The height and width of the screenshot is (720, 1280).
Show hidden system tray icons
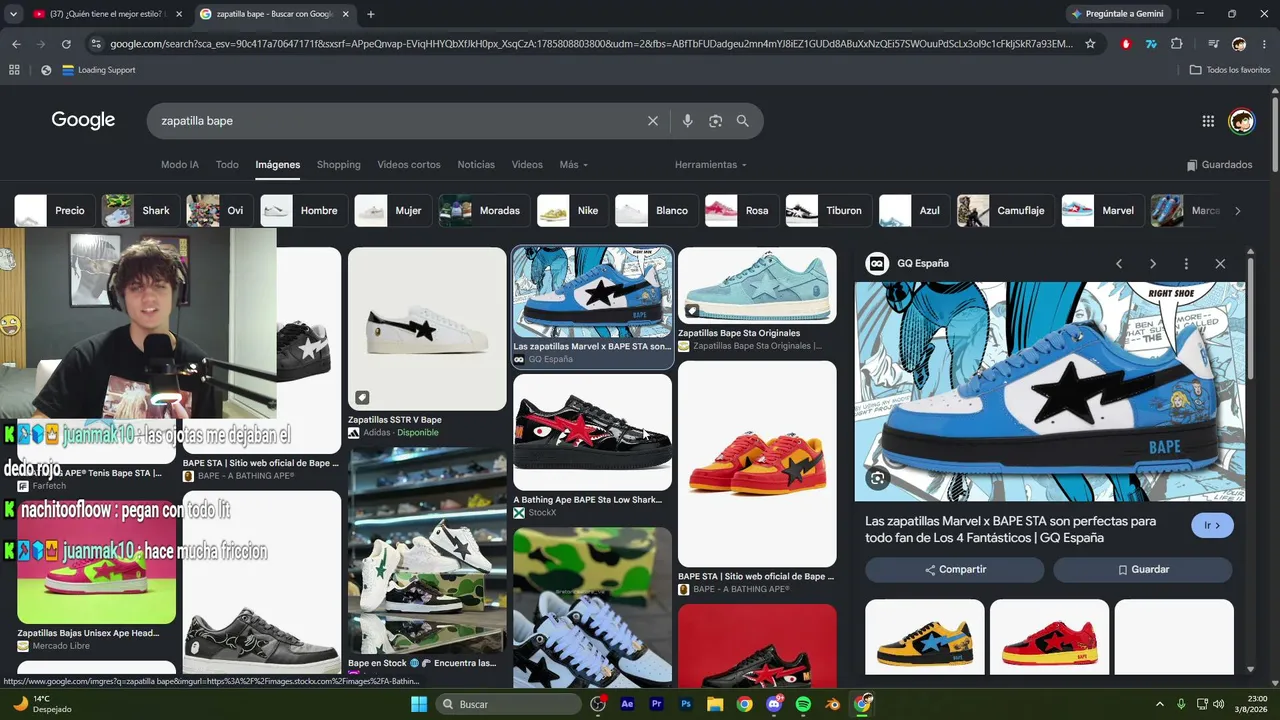pyautogui.click(x=1161, y=704)
